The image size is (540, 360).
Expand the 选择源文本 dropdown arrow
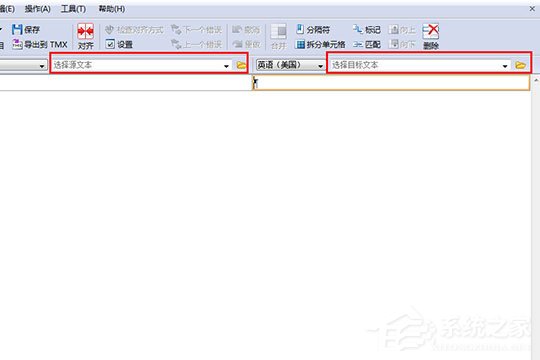point(226,65)
